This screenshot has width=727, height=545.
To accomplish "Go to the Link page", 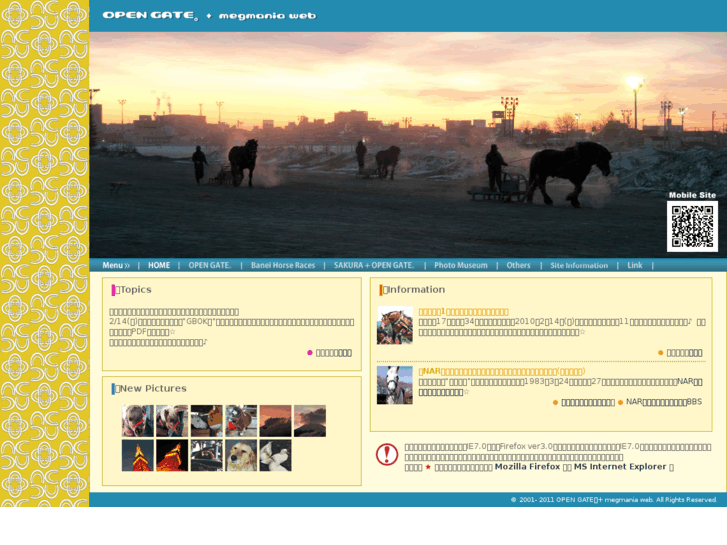I will 635,265.
